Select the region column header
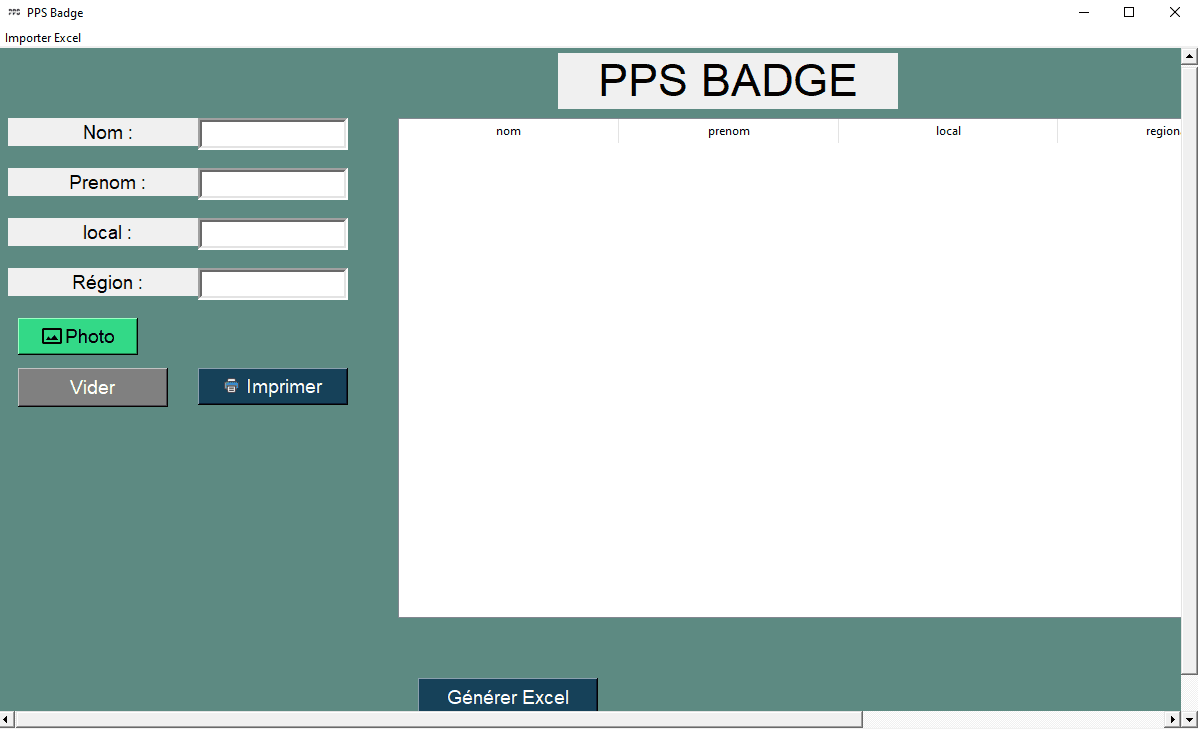1198x729 pixels. pos(1163,130)
